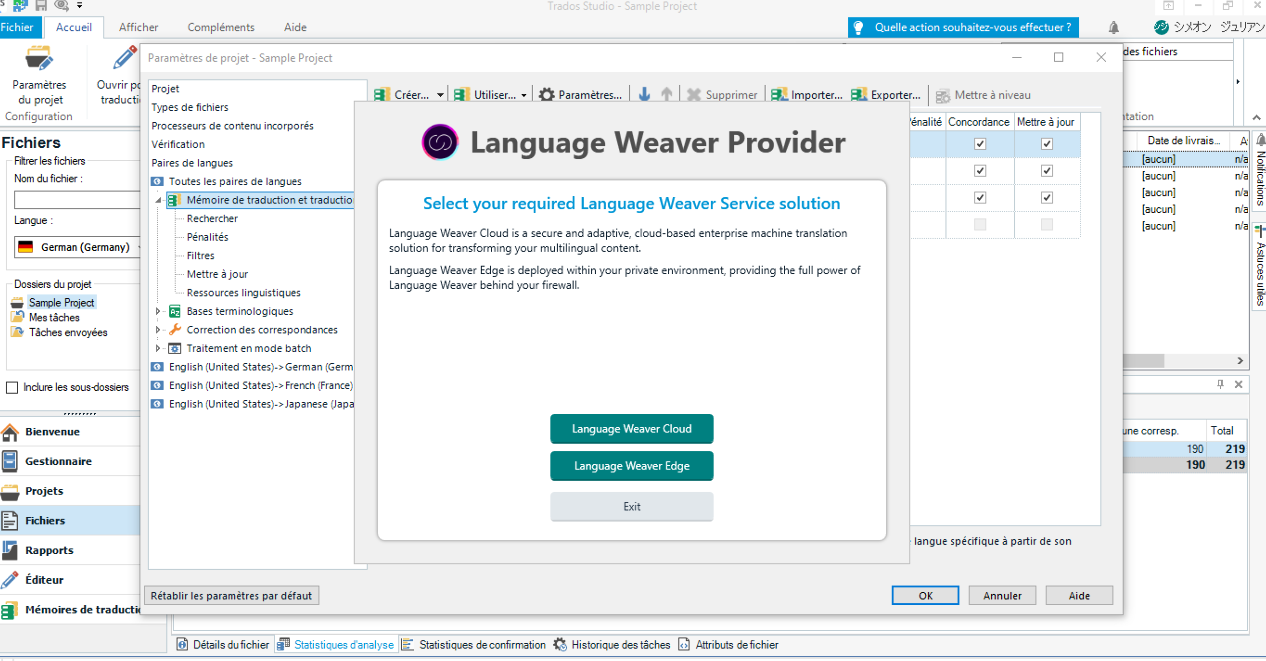Open Mémoires de traduction view
Screen dimensions: 1266x661
(22, 609)
